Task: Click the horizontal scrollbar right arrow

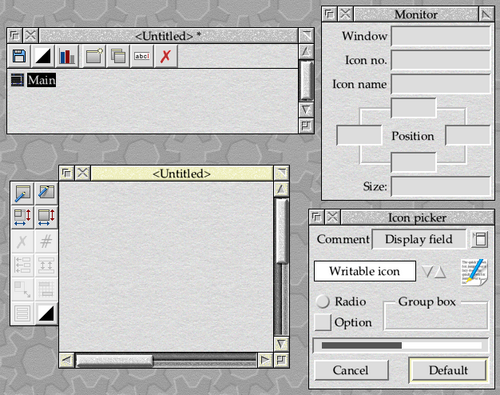Action: (x=265, y=360)
